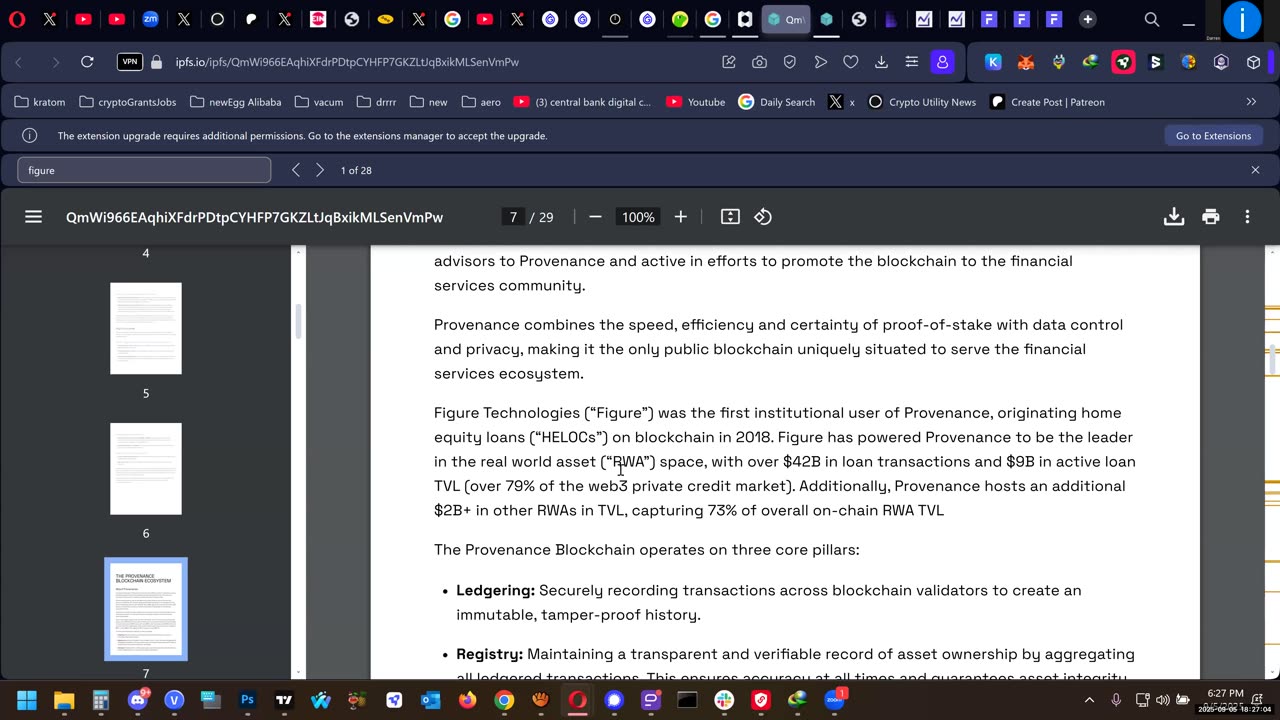Open the PDF sidebar menu (hamburger icon)
Screen dimensions: 1280x720
pyautogui.click(x=33, y=217)
